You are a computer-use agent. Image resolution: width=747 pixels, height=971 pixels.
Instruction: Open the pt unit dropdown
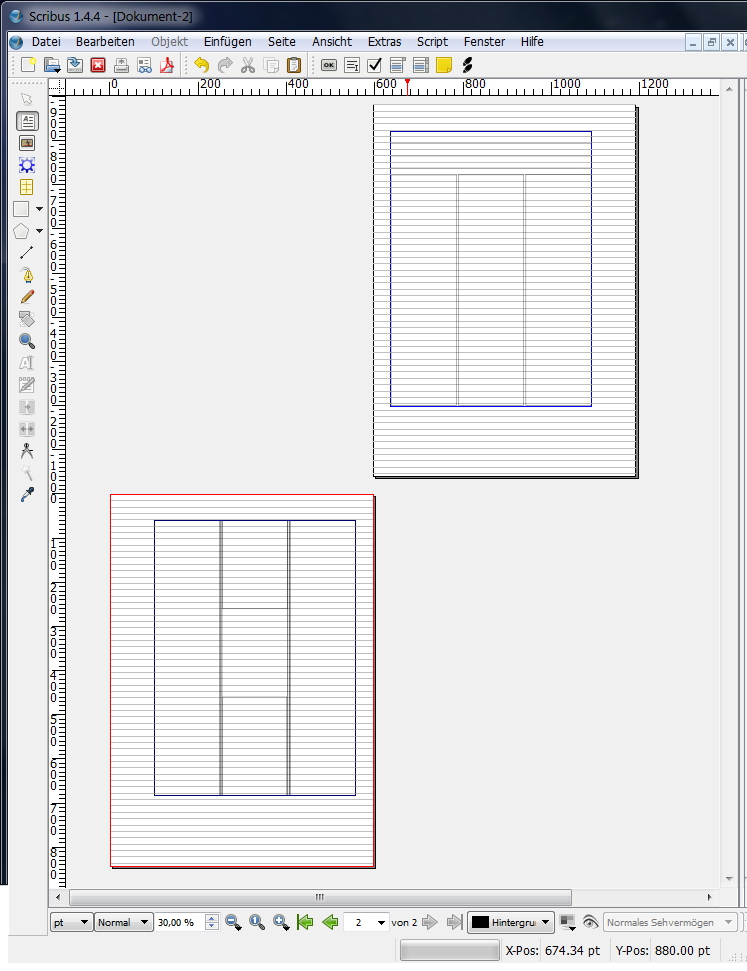71,922
